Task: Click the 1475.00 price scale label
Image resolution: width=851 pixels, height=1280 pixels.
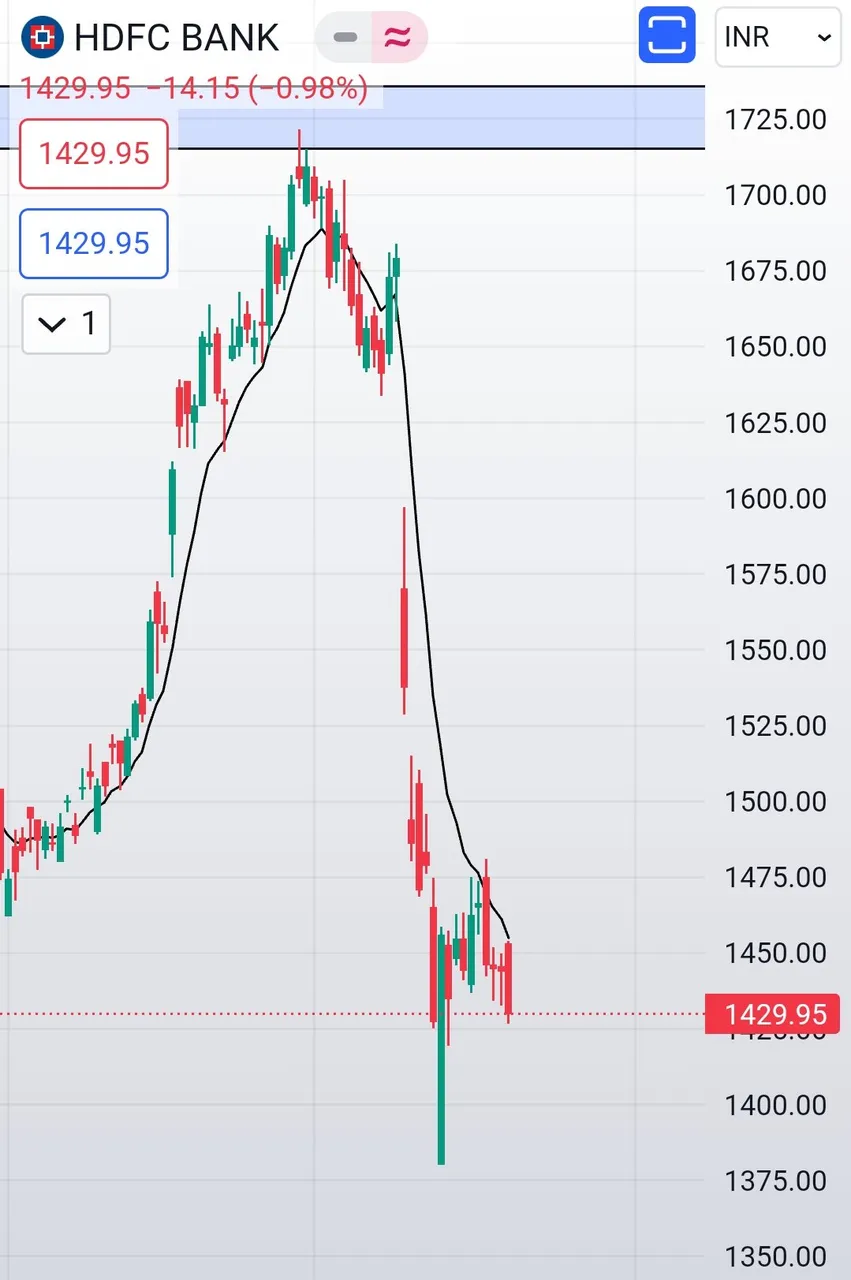Action: pyautogui.click(x=775, y=878)
